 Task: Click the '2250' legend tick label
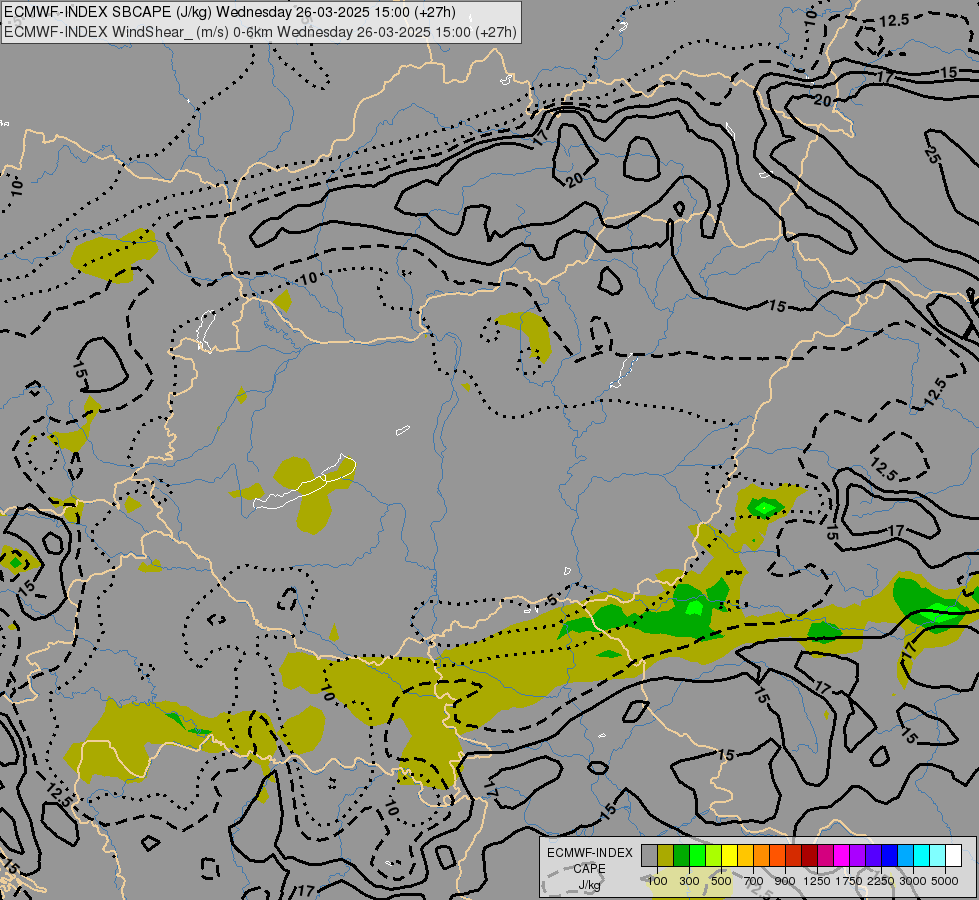[x=881, y=881]
